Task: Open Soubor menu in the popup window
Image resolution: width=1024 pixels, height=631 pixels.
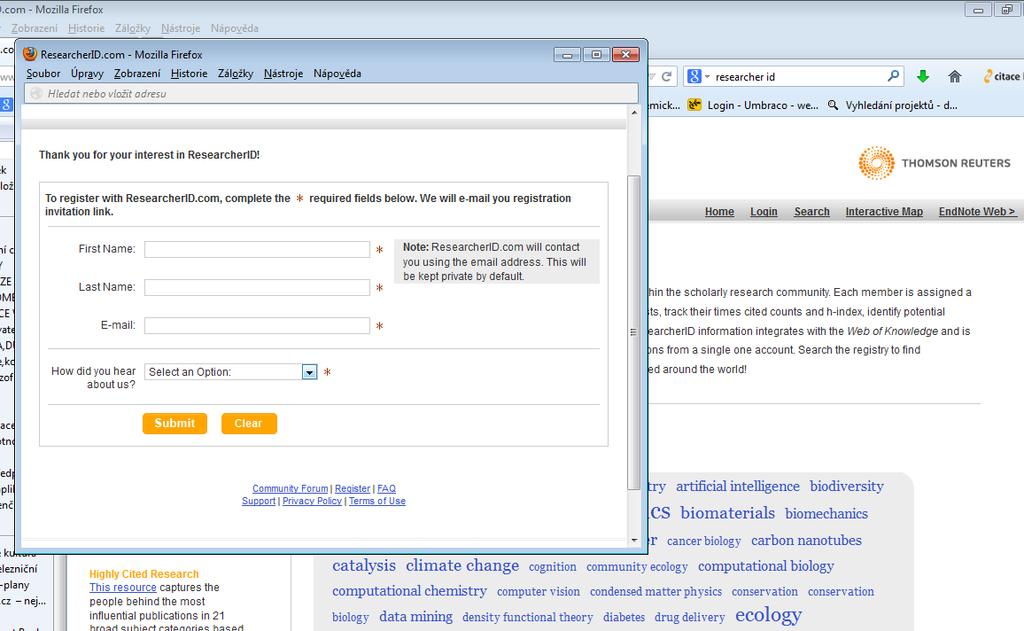Action: 43,74
